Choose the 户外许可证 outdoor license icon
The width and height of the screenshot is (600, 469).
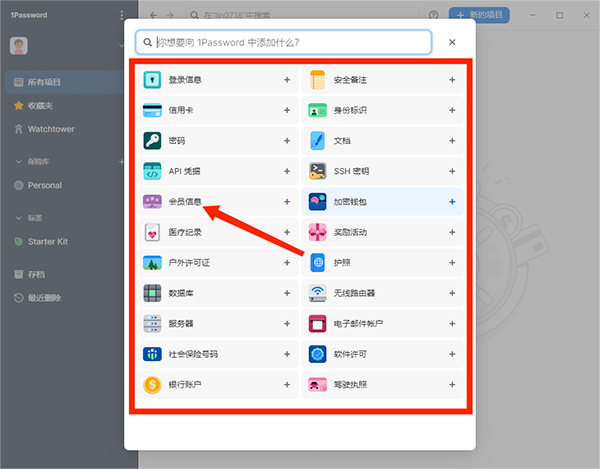tap(152, 263)
